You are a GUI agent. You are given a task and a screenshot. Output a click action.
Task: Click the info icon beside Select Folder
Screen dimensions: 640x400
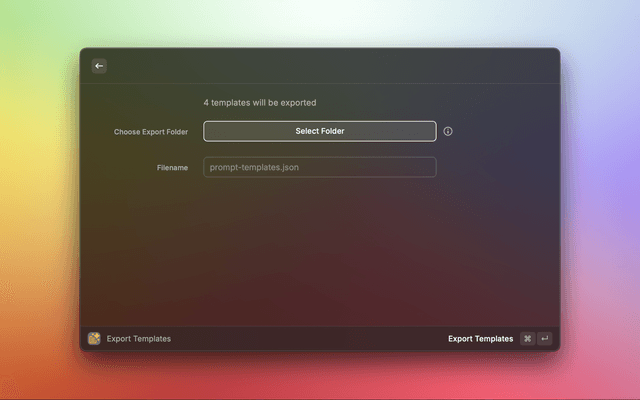tap(448, 131)
